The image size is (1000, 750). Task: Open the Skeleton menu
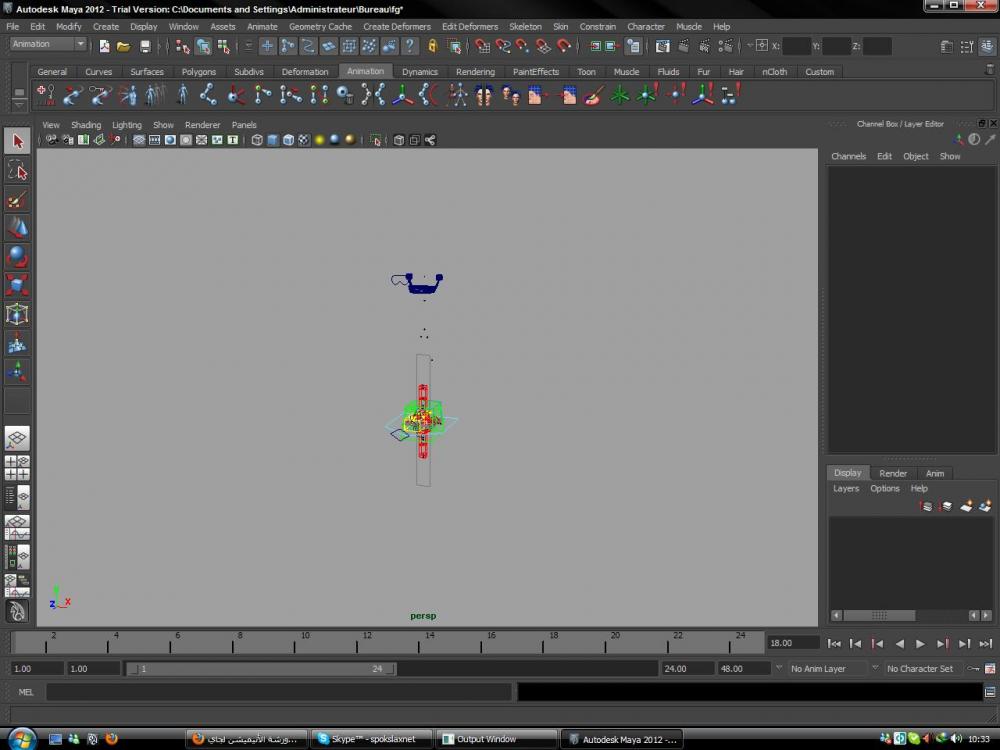[525, 27]
